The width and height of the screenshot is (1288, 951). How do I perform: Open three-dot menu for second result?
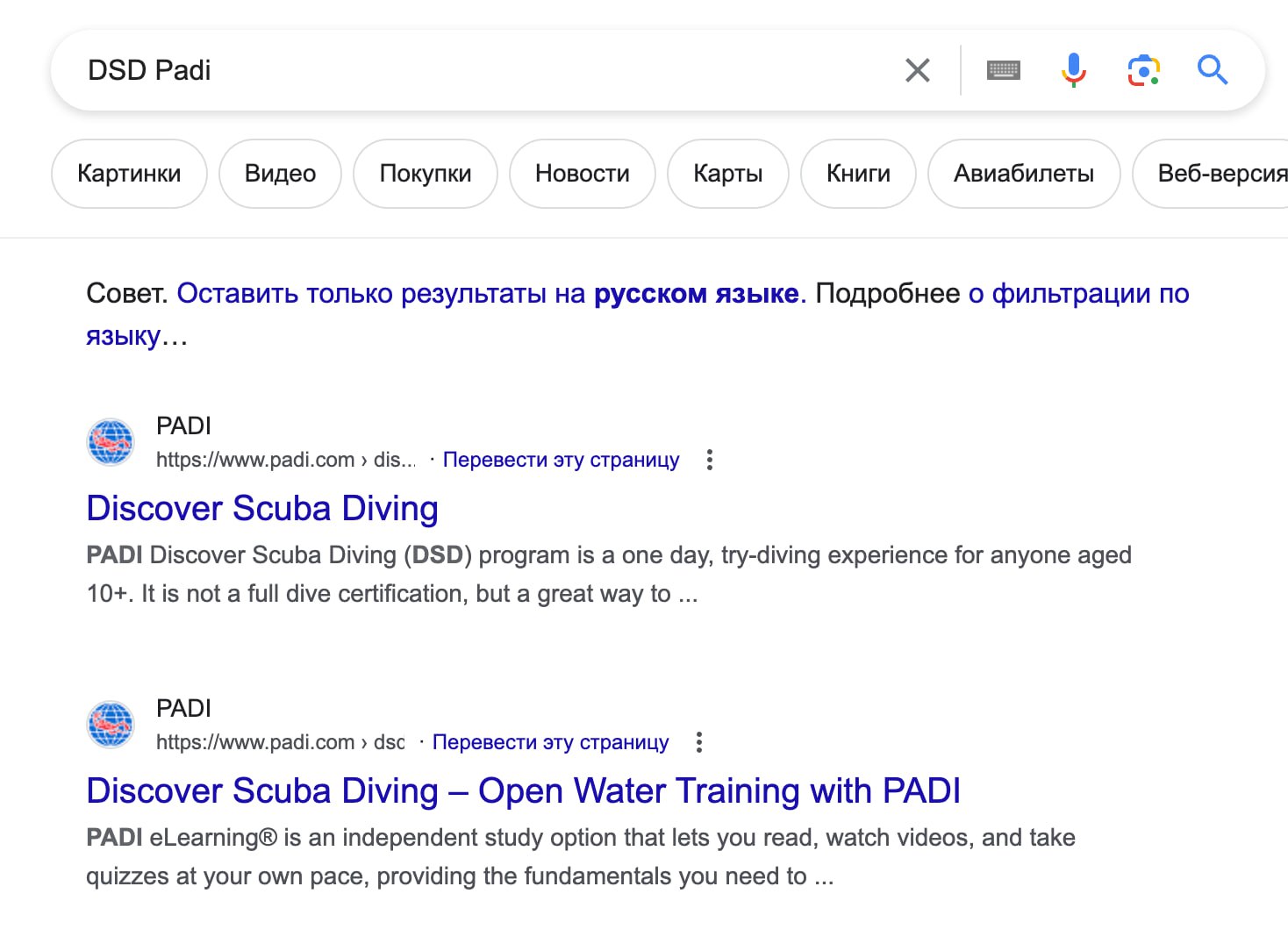click(698, 742)
